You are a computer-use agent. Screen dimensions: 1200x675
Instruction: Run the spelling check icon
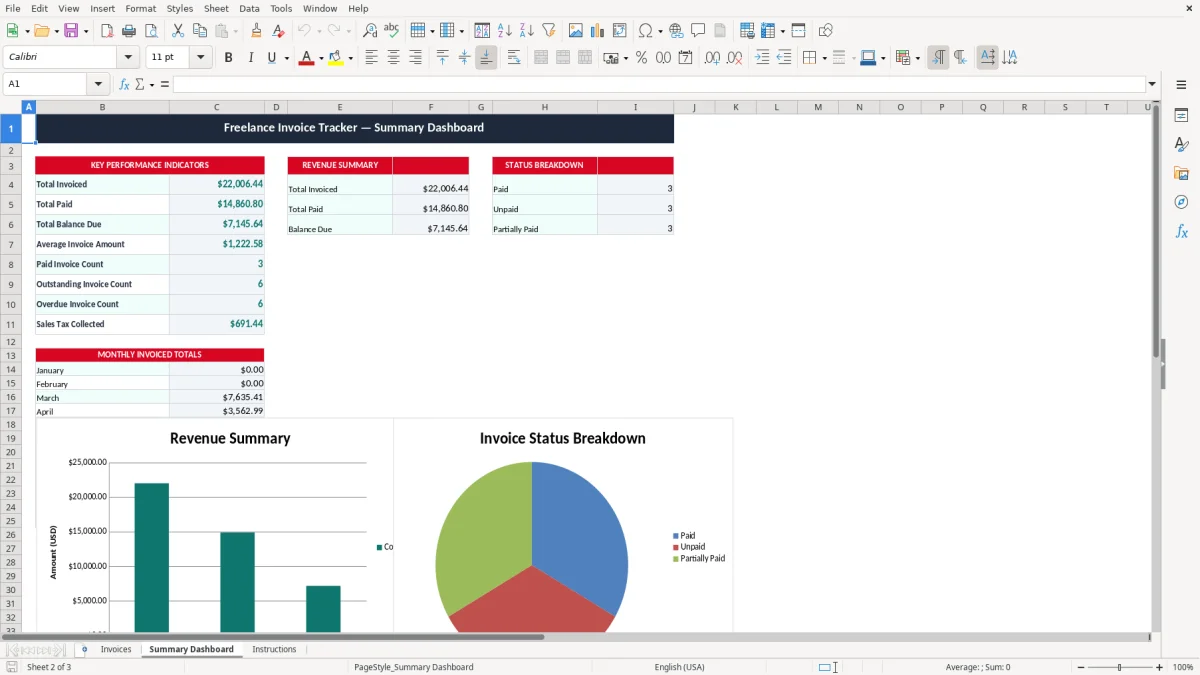click(392, 31)
